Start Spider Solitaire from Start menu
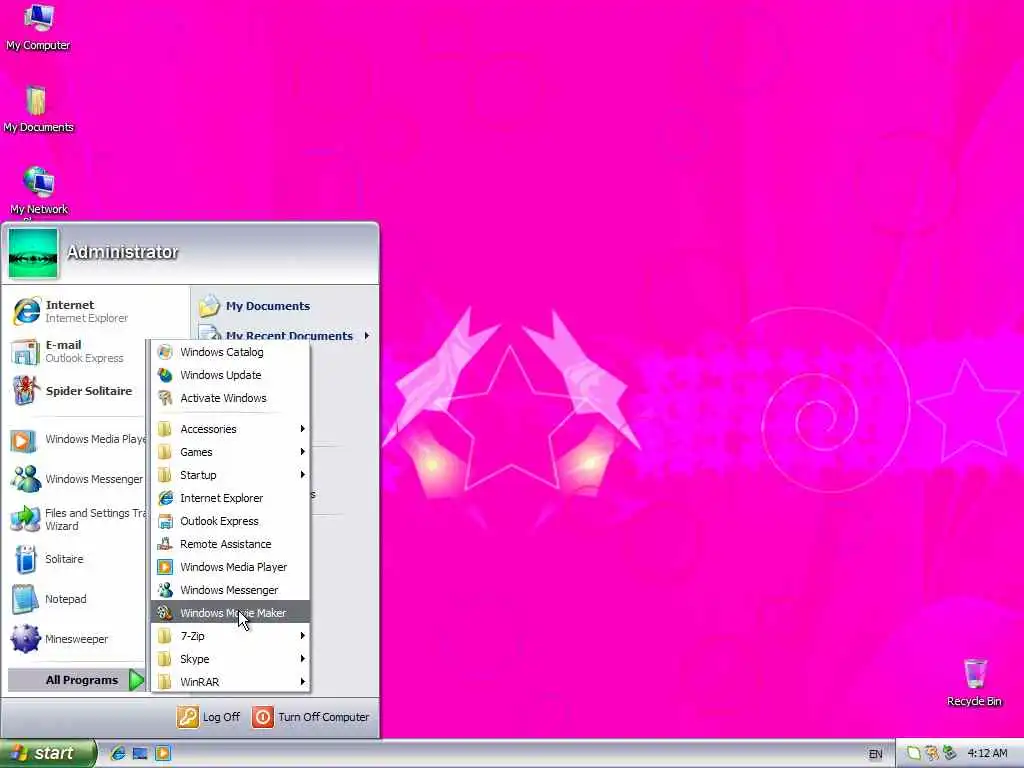Viewport: 1024px width, 768px height. point(77,391)
